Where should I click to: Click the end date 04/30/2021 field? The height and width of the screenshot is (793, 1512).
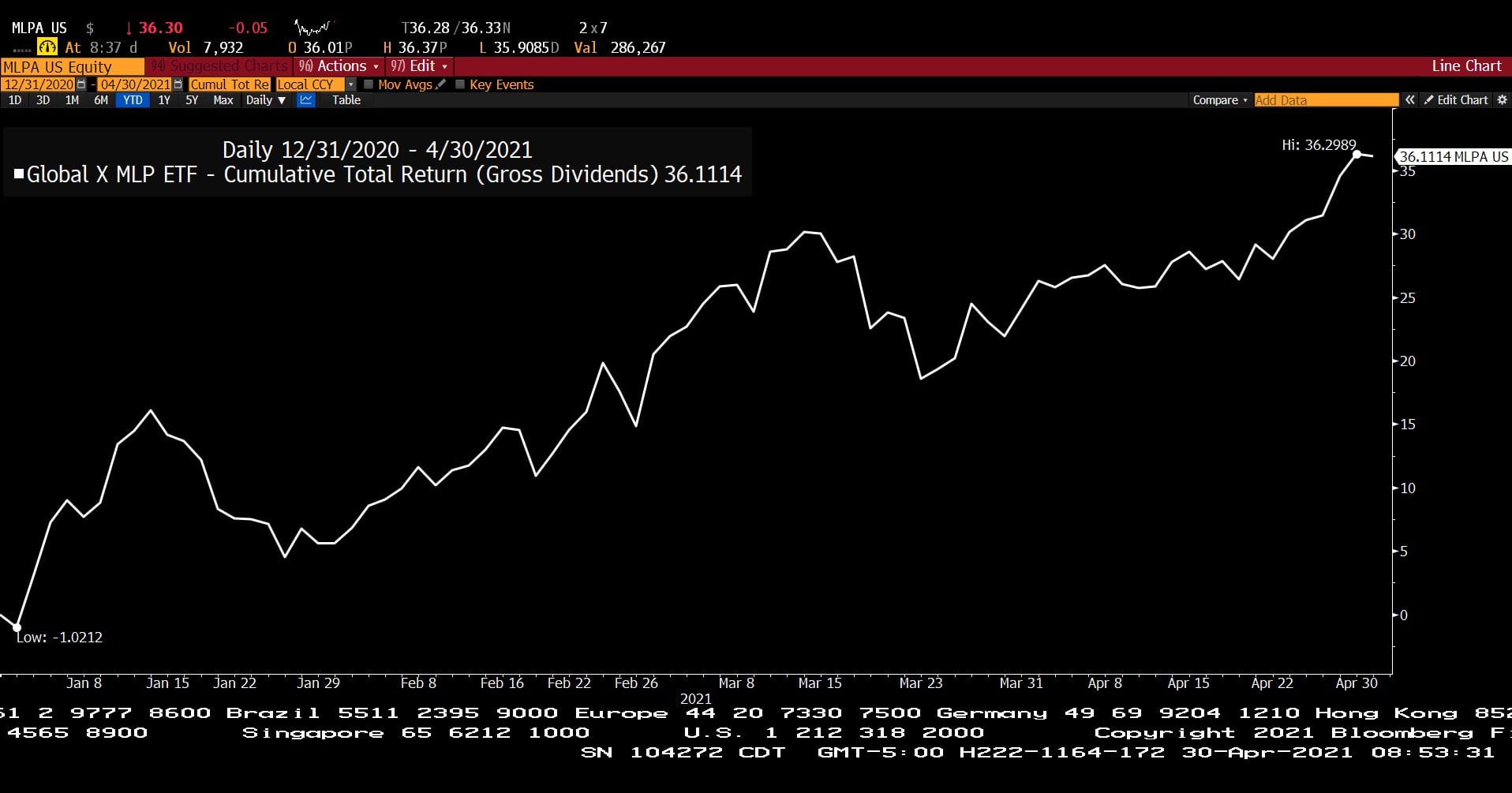coord(135,84)
